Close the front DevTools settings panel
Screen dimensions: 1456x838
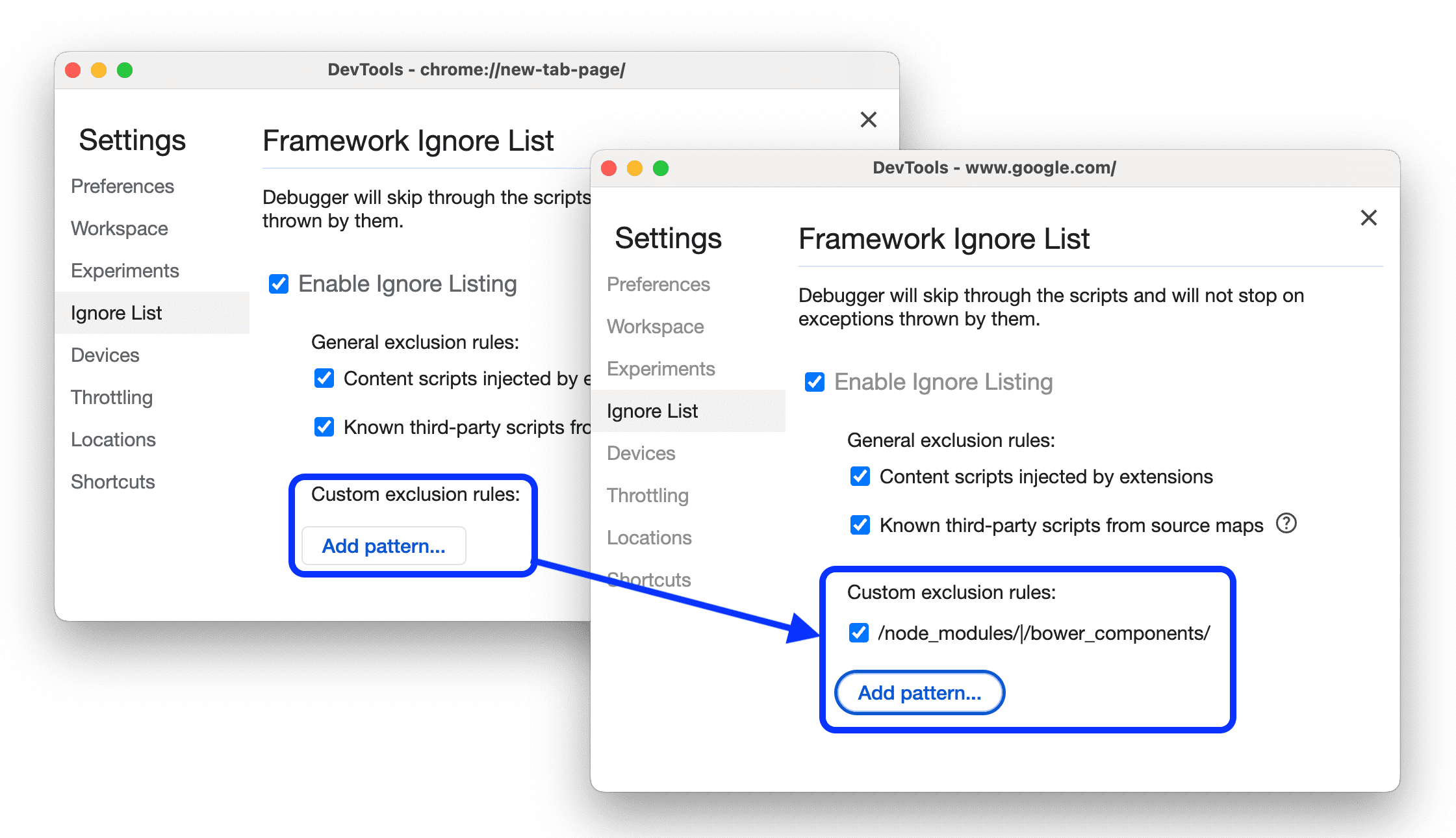click(x=1370, y=218)
